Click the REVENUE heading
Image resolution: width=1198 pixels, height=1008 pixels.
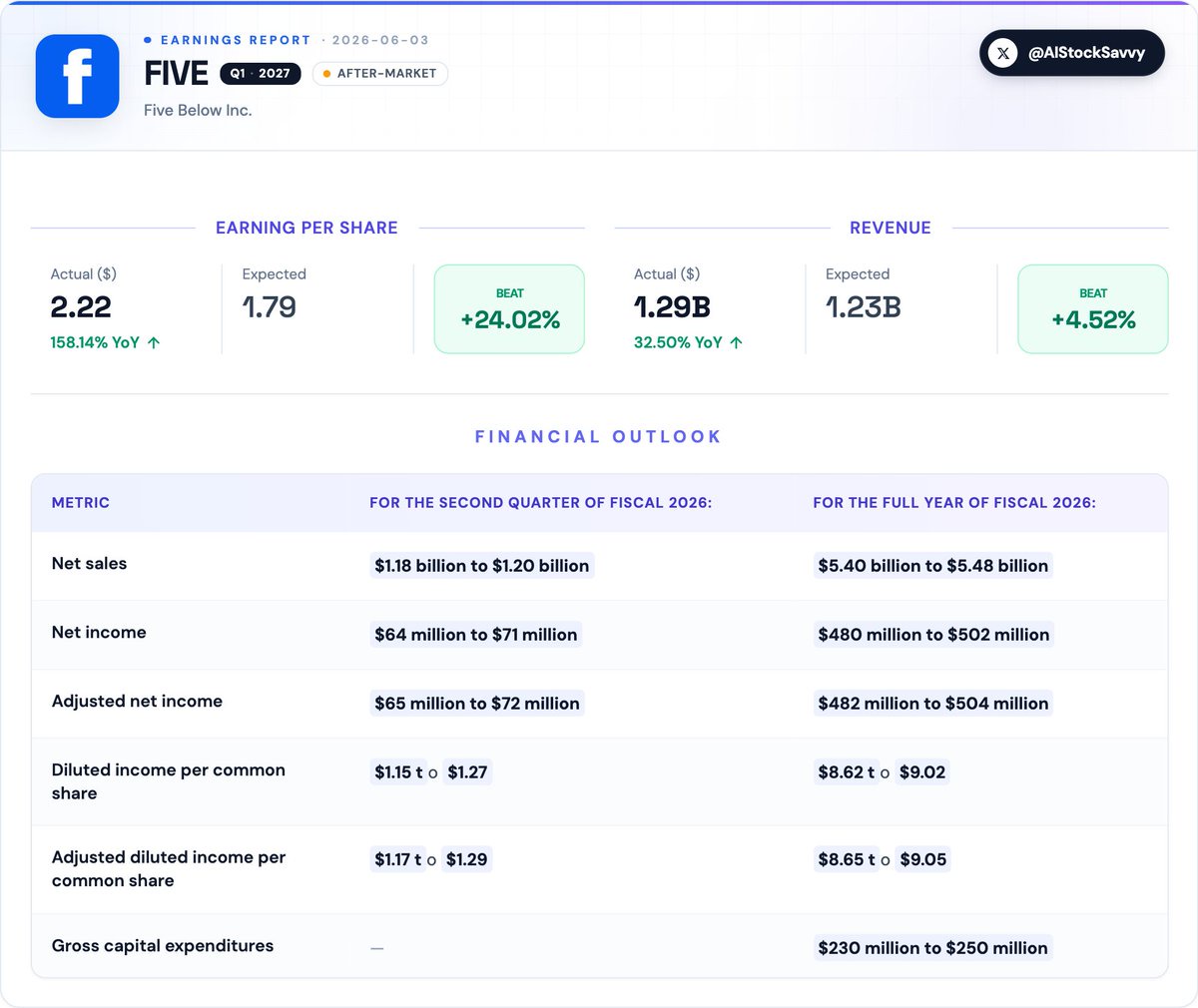coord(891,228)
